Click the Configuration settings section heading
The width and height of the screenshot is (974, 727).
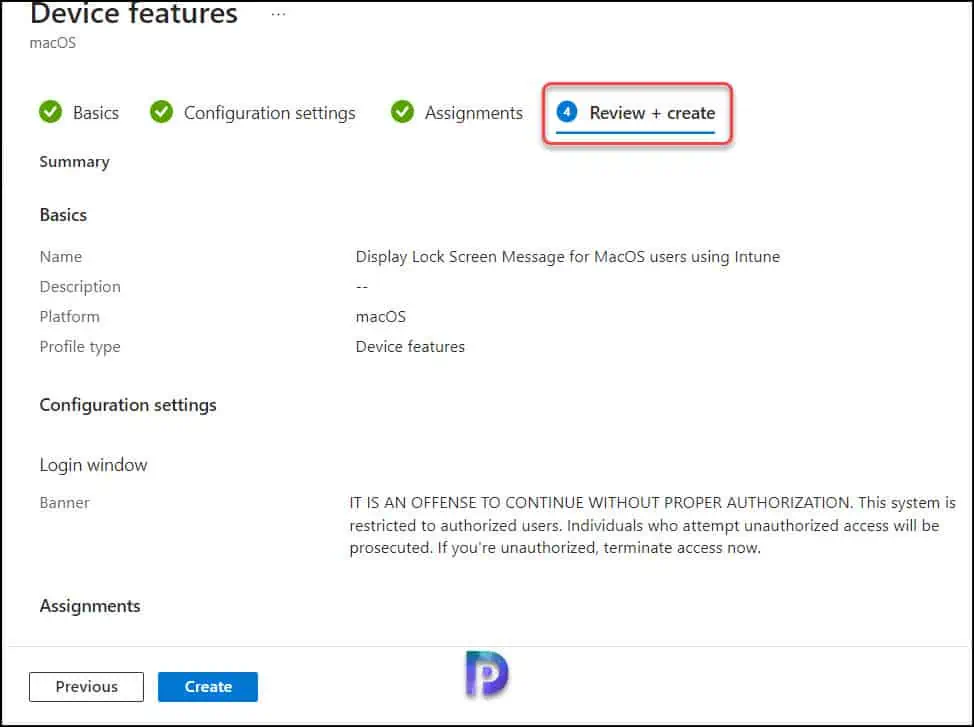(128, 405)
